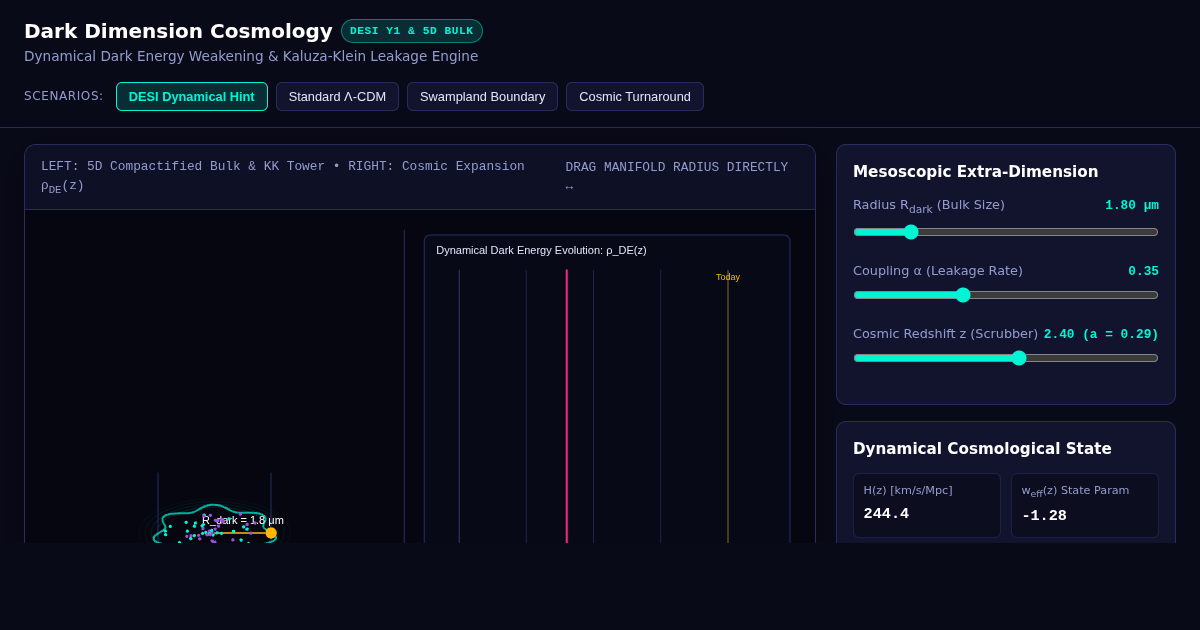Click the Dynamical Cosmological State heading
This screenshot has height=630, width=1200.
click(982, 449)
